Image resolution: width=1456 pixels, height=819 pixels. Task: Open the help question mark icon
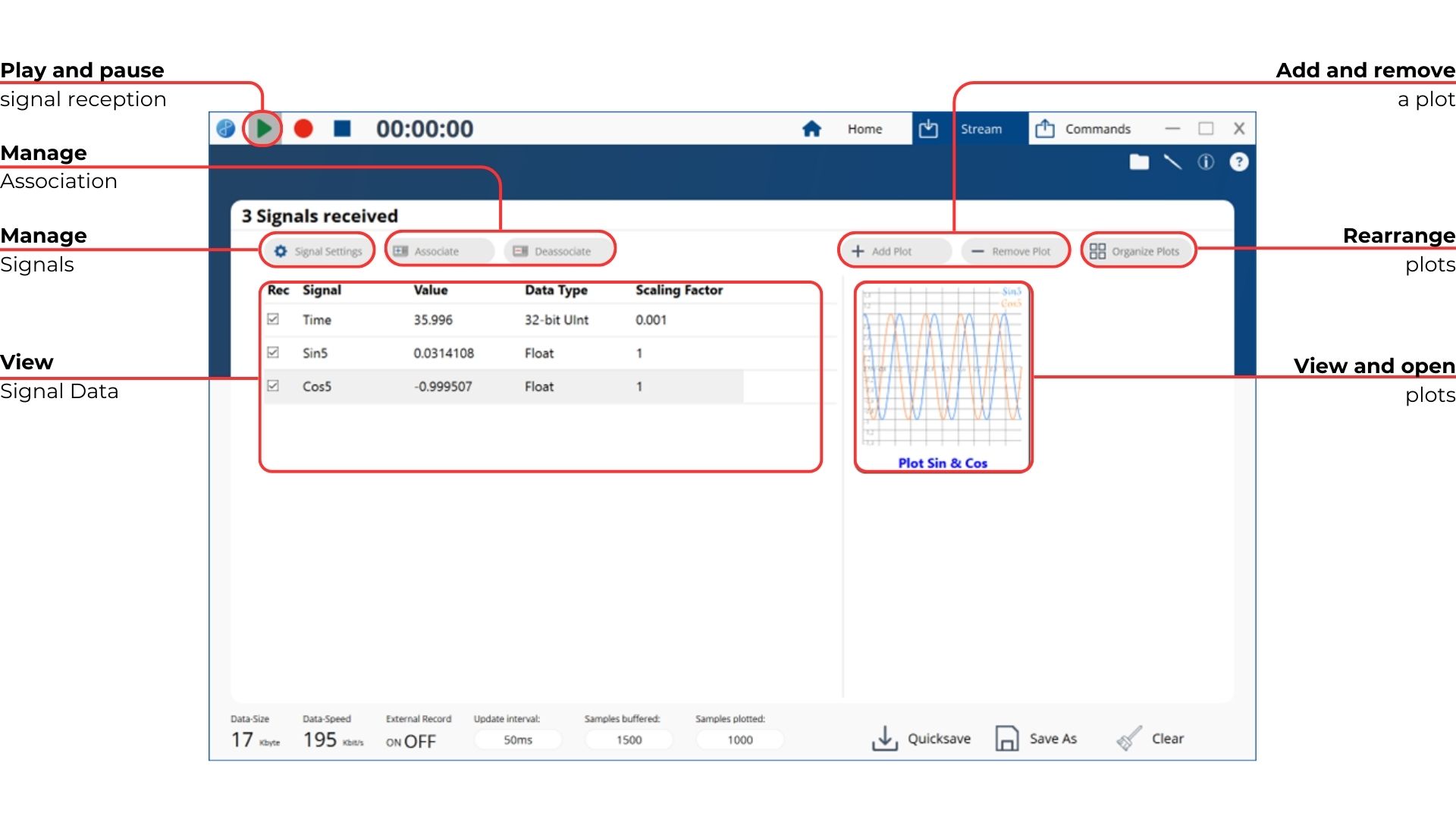(1238, 162)
